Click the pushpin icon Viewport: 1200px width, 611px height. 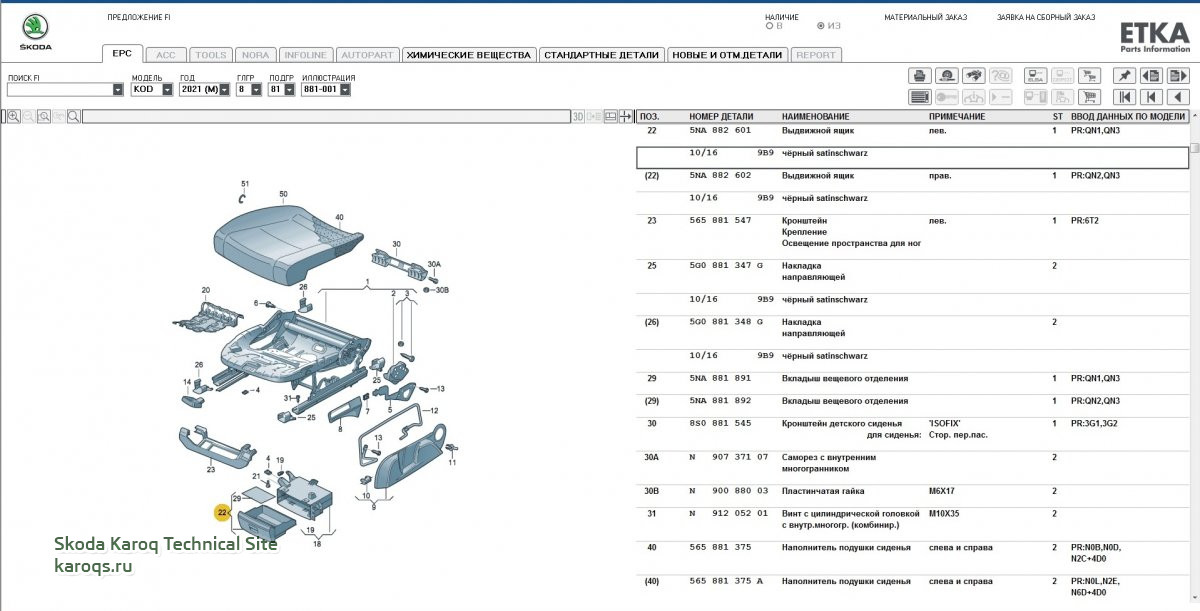pyautogui.click(x=1124, y=76)
